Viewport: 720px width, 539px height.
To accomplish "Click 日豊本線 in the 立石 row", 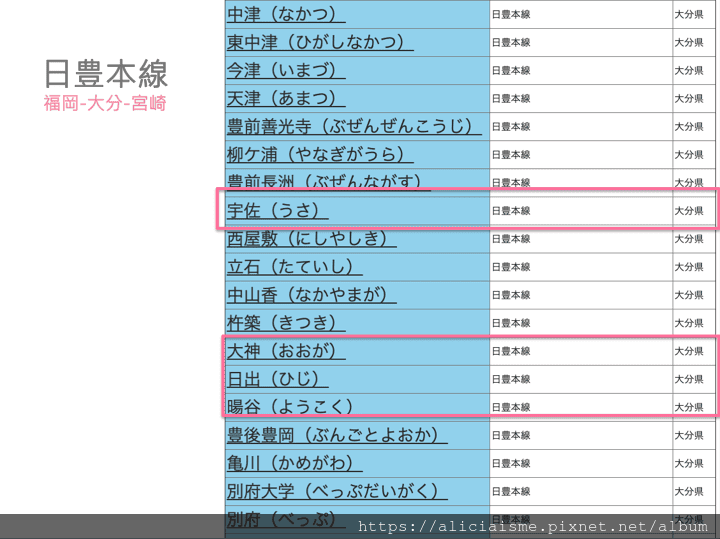I will click(x=511, y=267).
